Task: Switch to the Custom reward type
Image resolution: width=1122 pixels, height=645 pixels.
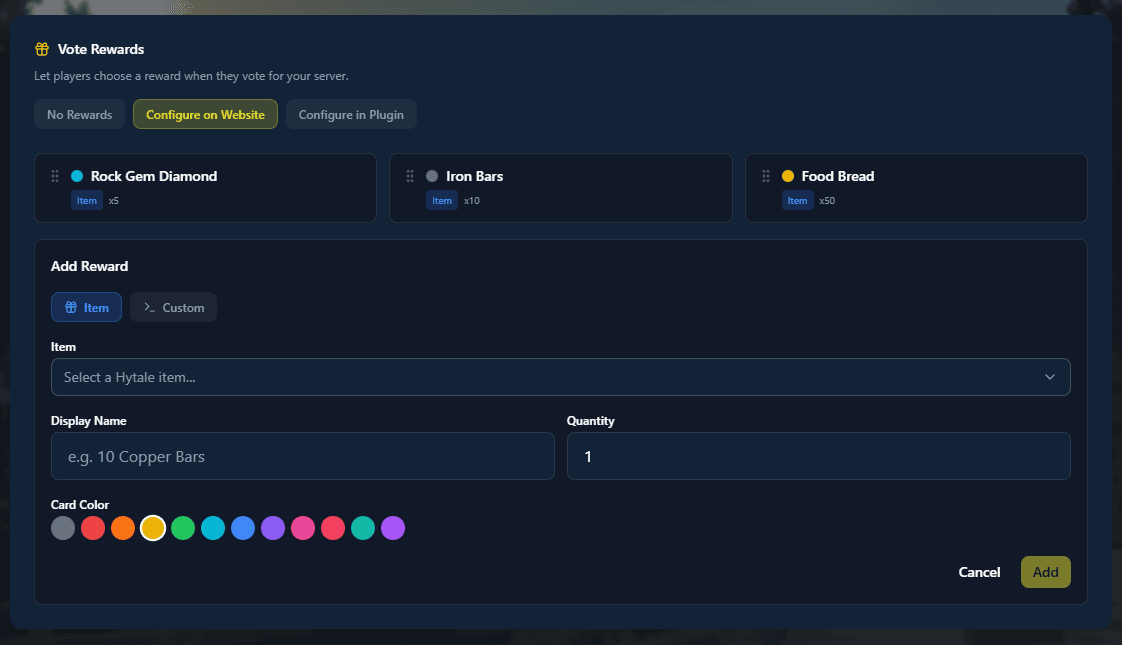Action: point(173,307)
